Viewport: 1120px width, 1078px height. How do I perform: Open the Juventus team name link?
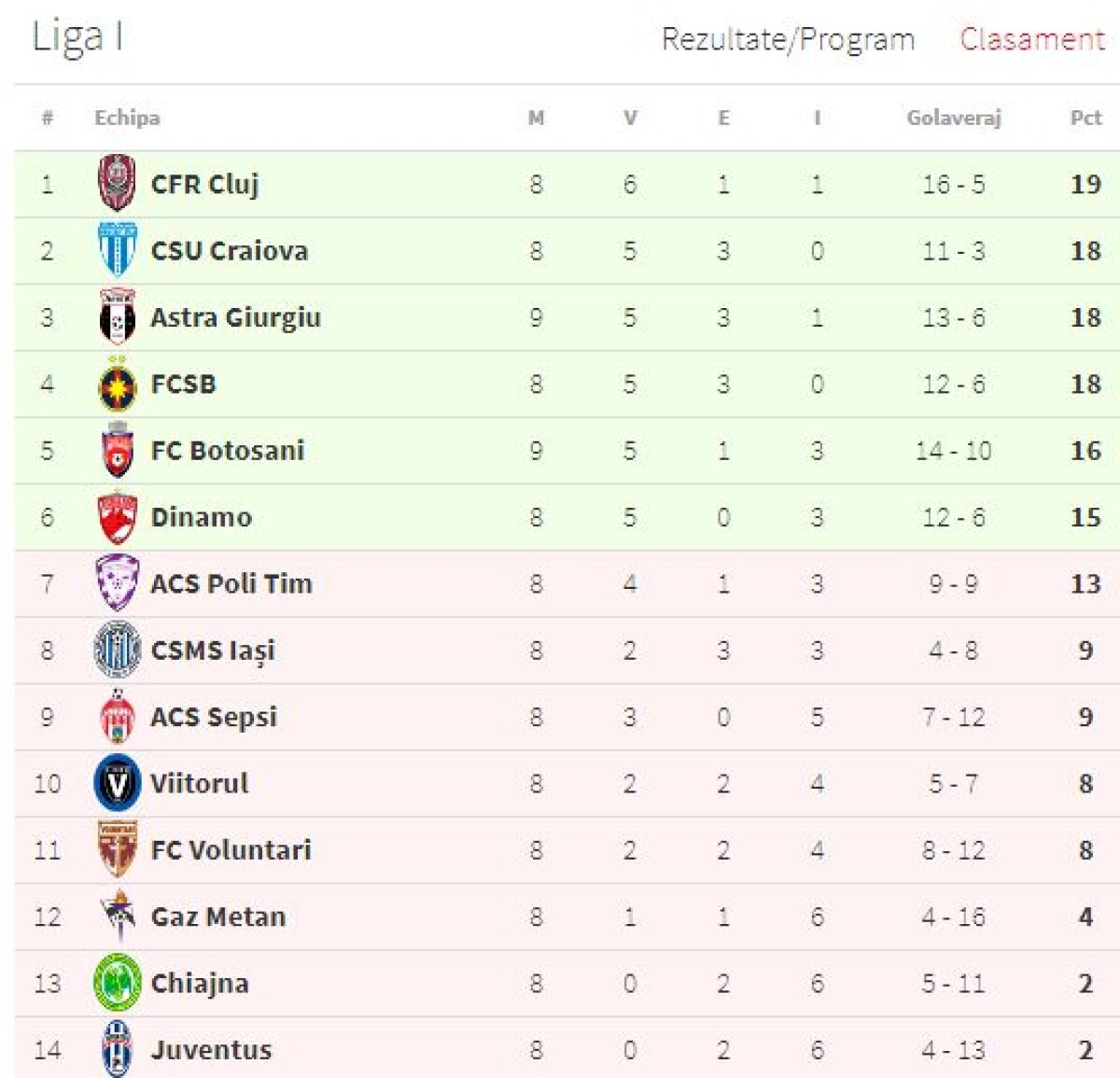click(211, 1049)
